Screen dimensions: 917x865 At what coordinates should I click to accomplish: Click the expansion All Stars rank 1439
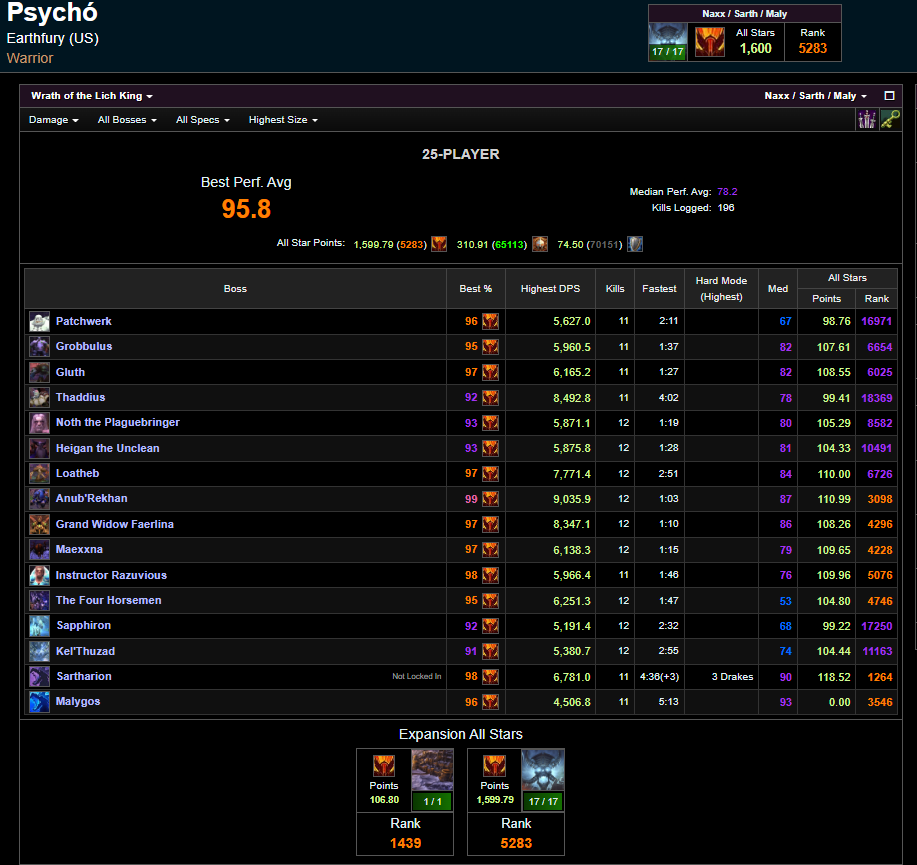coord(405,843)
